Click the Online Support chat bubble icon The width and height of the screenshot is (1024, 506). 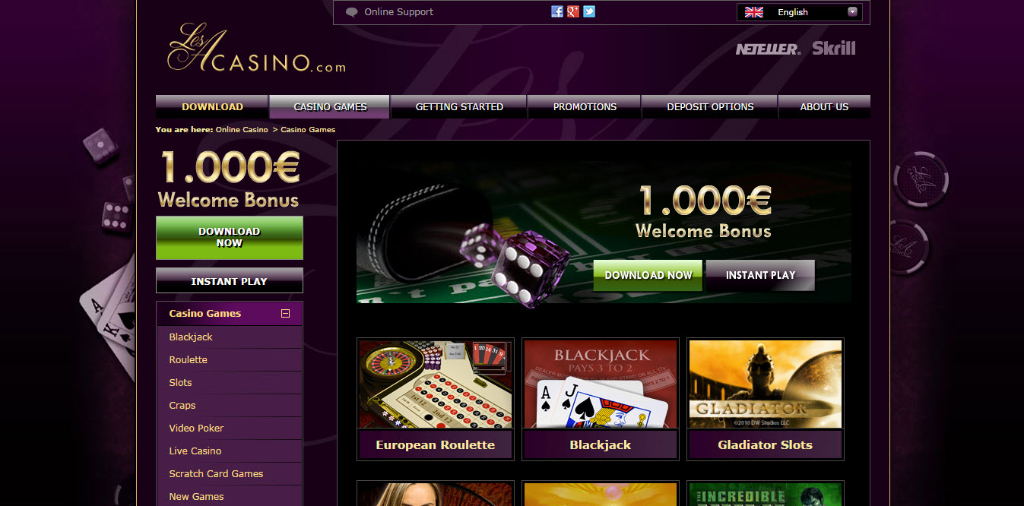[352, 12]
